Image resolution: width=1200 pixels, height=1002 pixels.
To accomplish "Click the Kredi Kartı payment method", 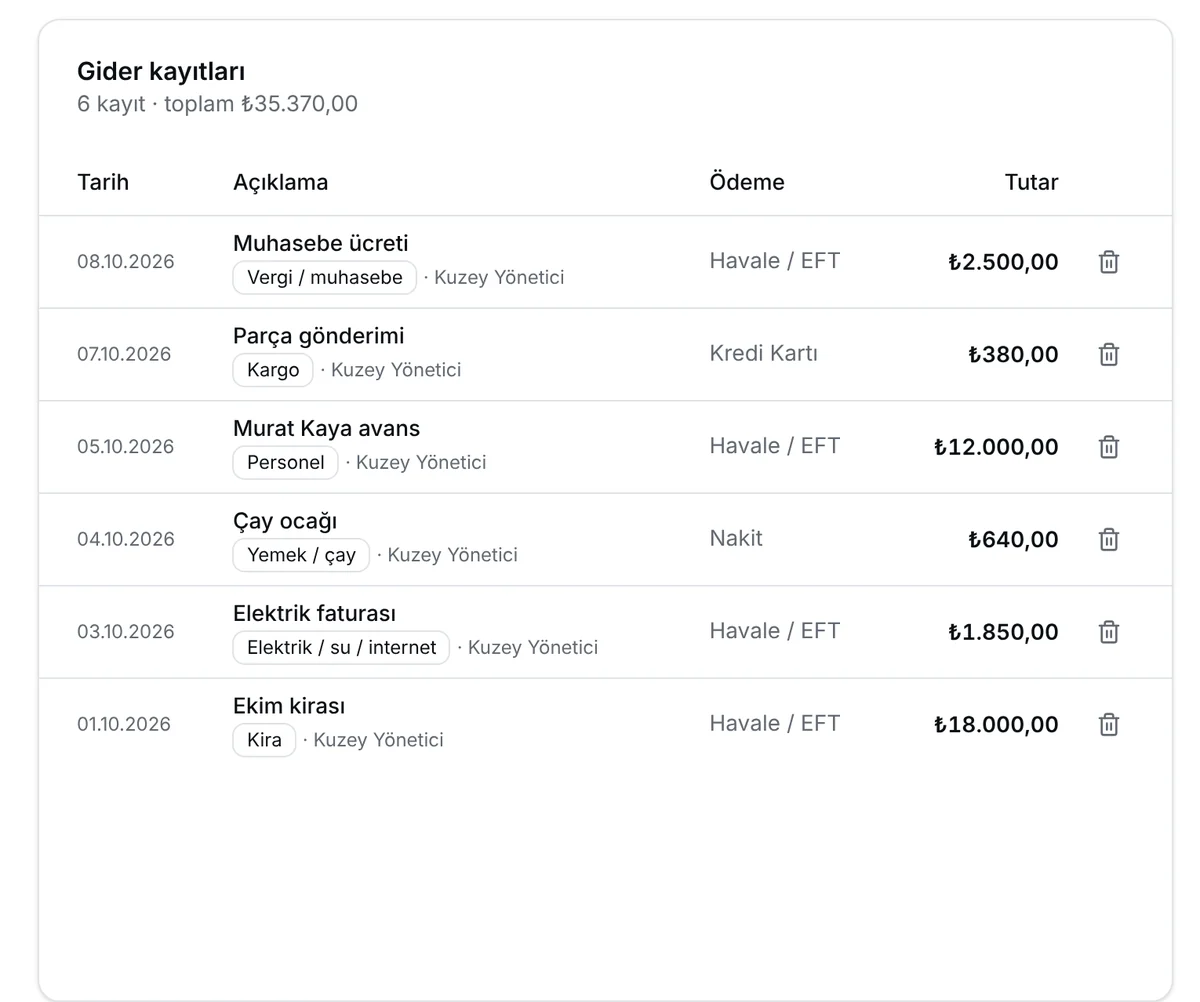I will (764, 353).
